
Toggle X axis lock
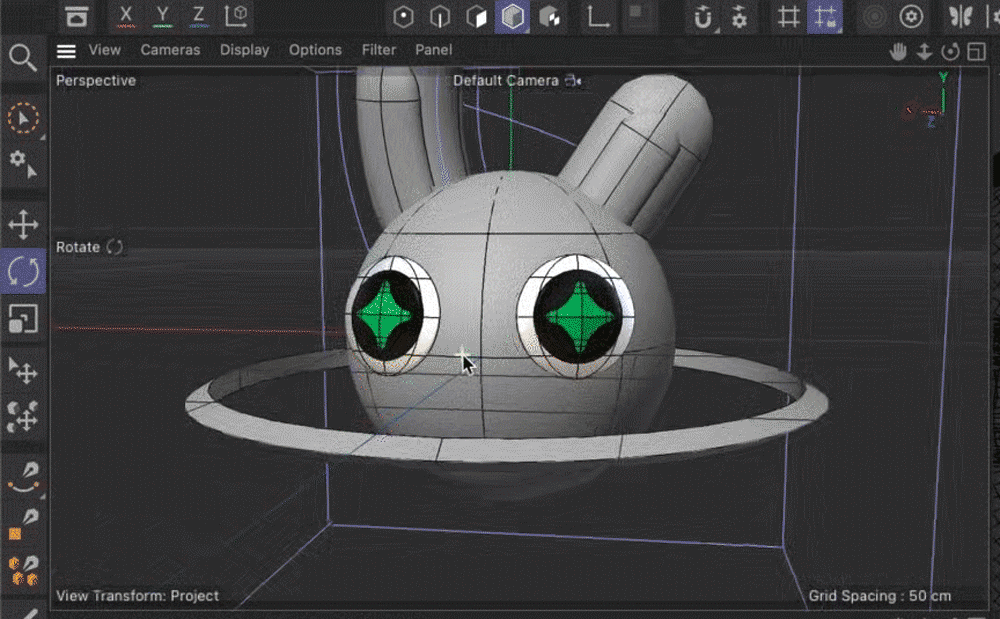tap(125, 16)
